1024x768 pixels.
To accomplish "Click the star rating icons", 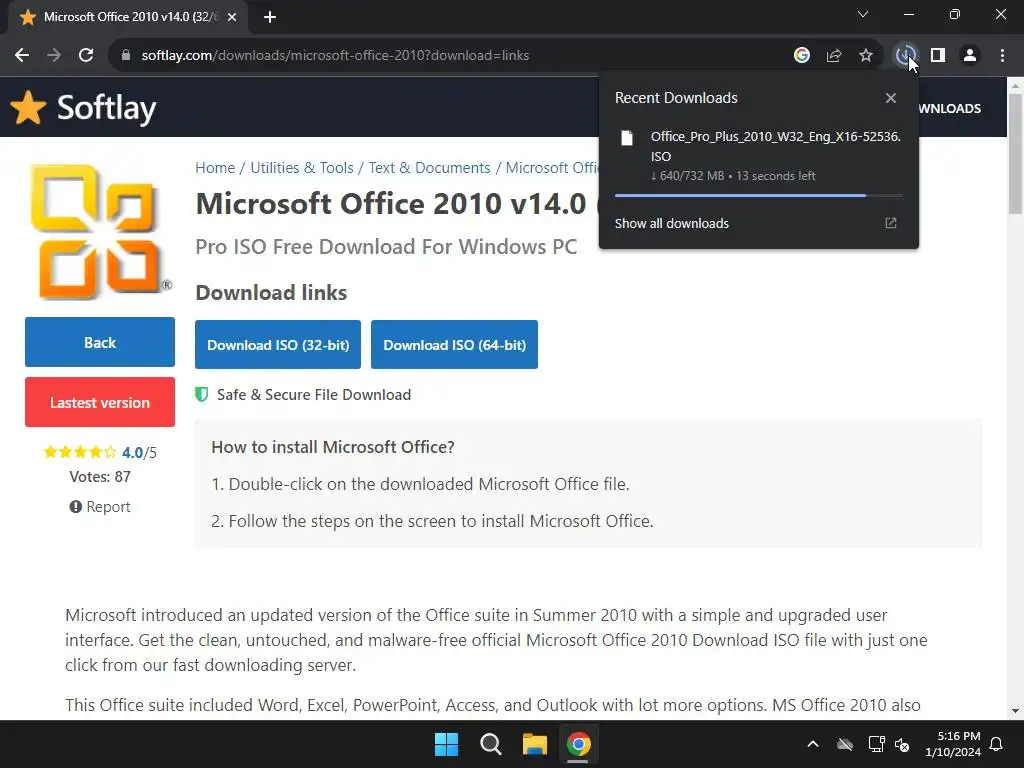I will [80, 452].
